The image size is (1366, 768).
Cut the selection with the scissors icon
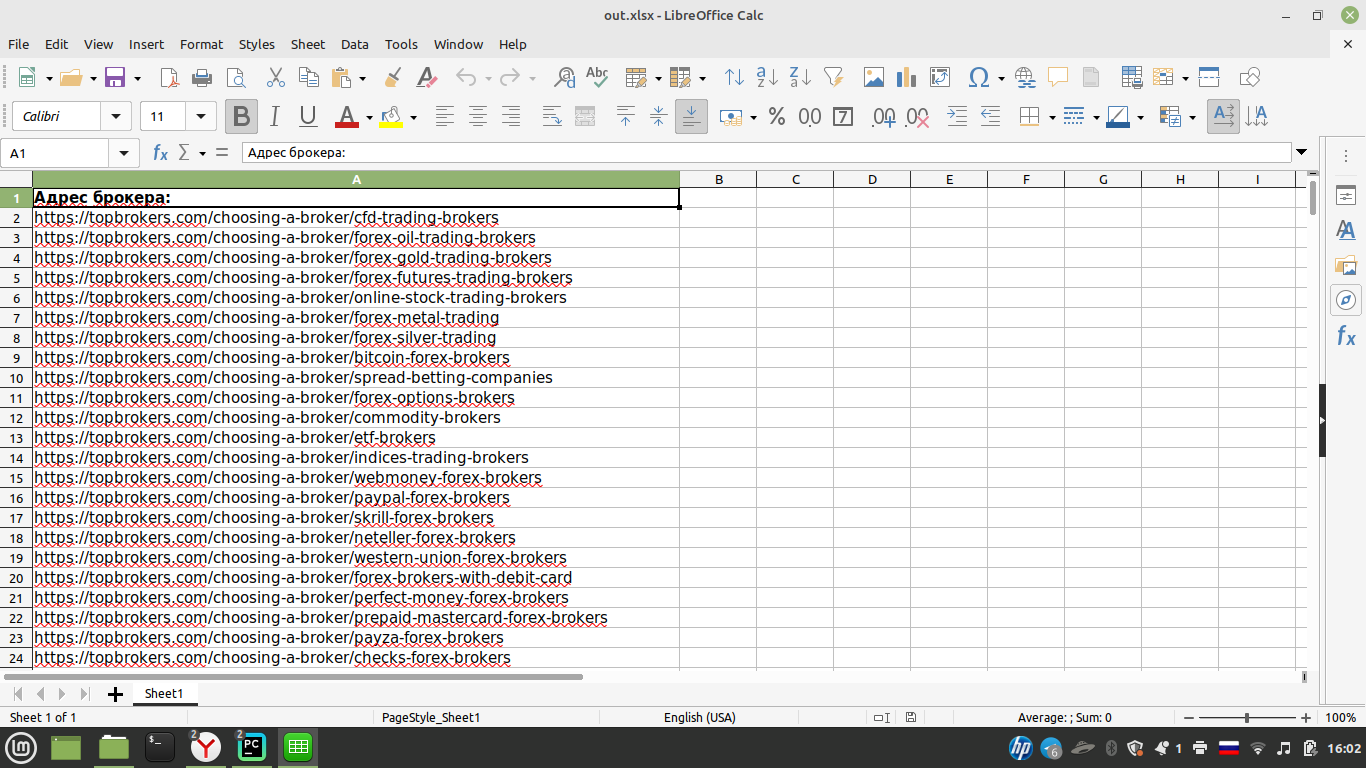coord(276,77)
